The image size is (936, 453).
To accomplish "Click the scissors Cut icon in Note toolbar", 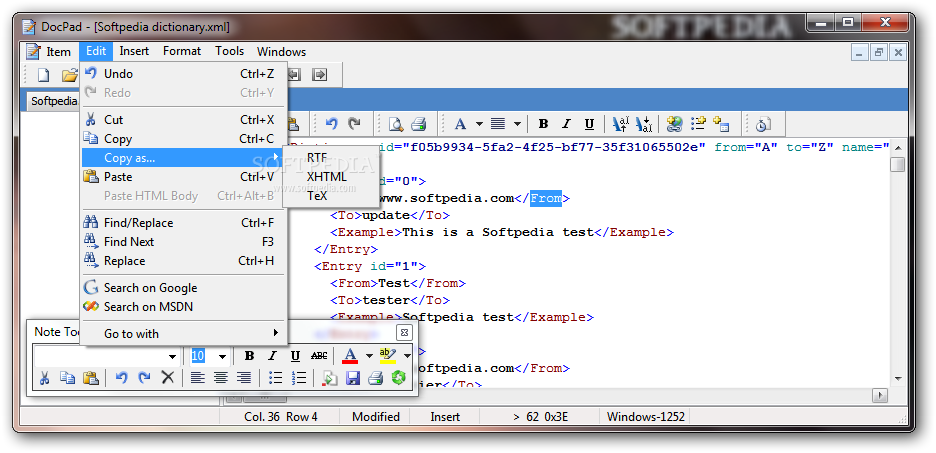I will [x=45, y=377].
